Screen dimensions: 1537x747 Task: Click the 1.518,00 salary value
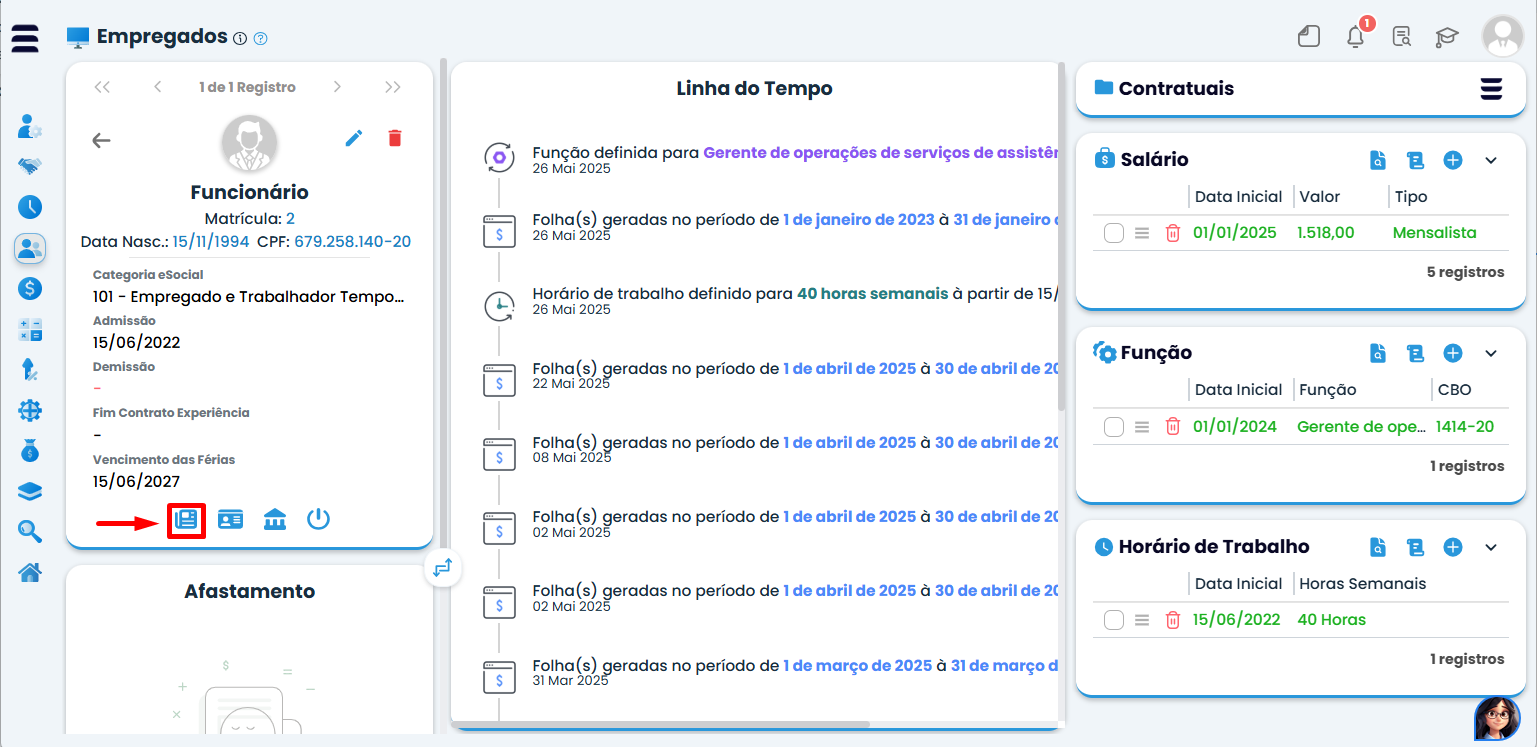point(1326,232)
